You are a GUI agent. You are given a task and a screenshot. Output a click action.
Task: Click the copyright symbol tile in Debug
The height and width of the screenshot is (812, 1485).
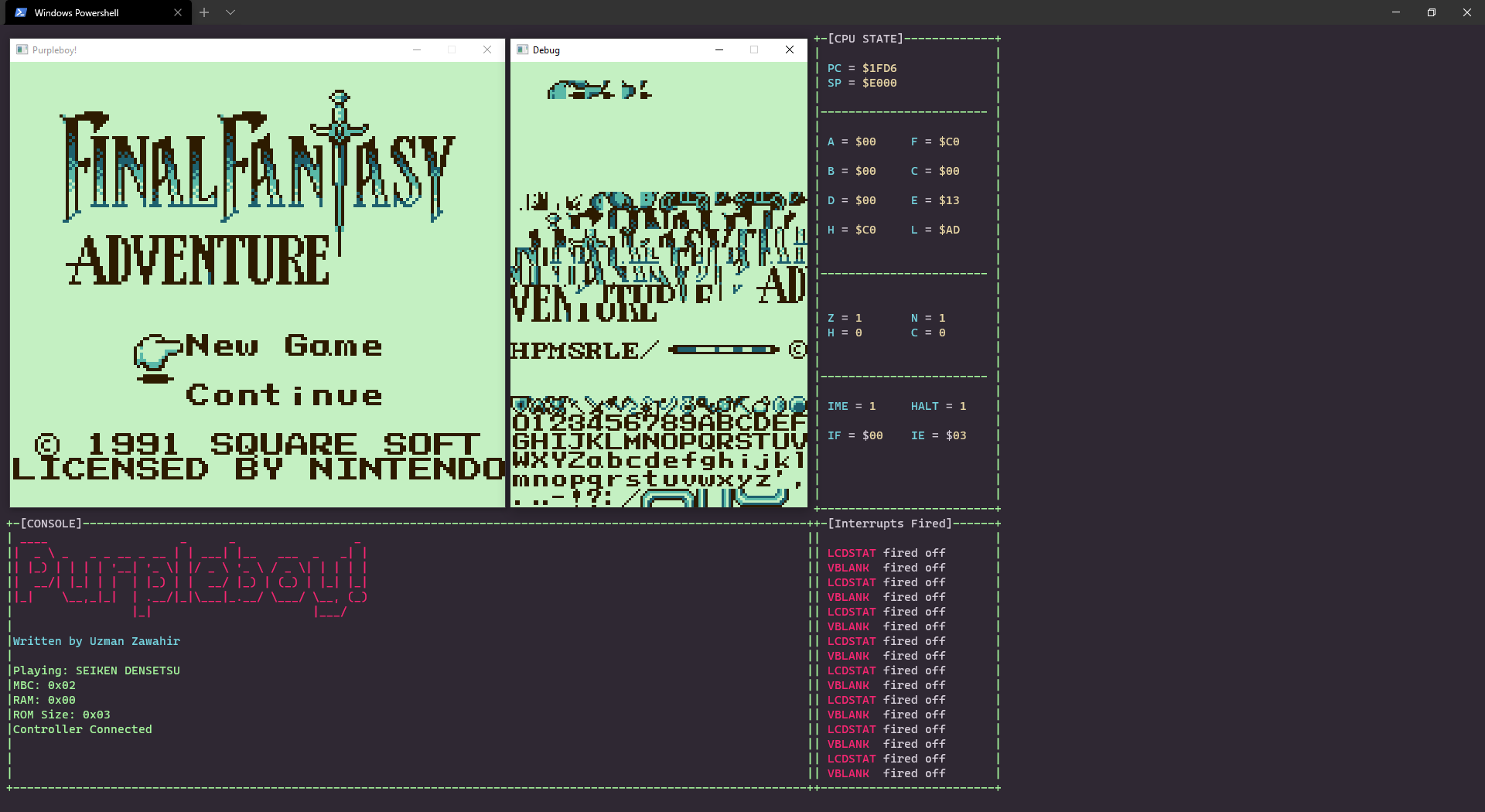(797, 350)
